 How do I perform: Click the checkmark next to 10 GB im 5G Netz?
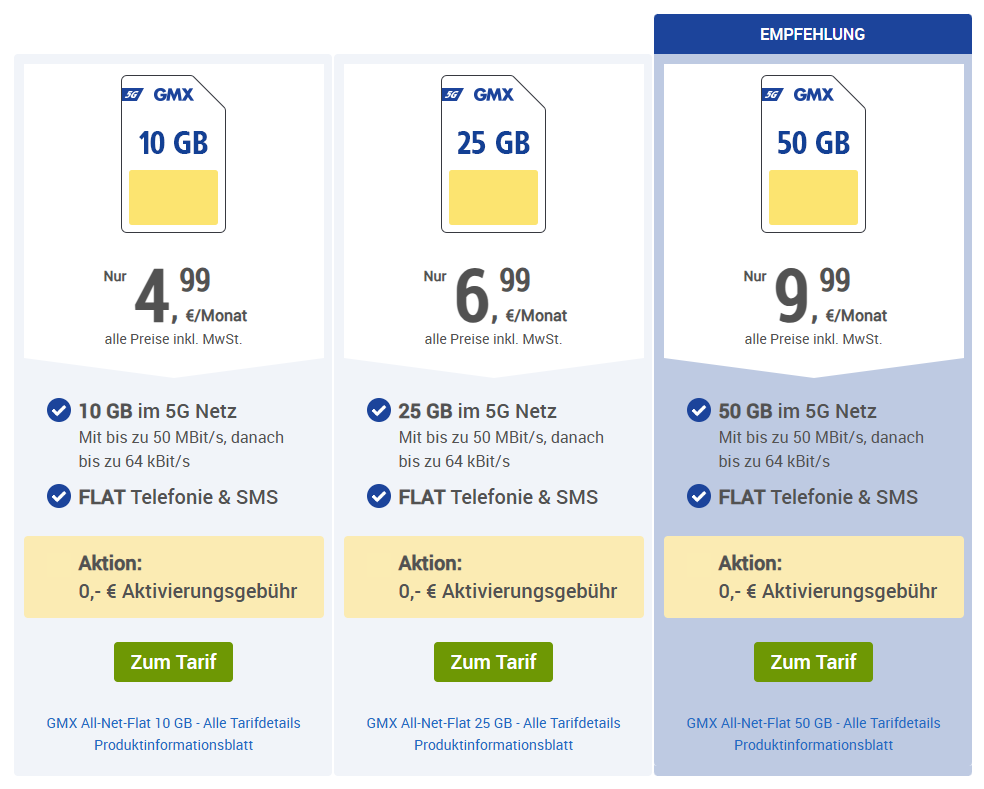pos(59,411)
